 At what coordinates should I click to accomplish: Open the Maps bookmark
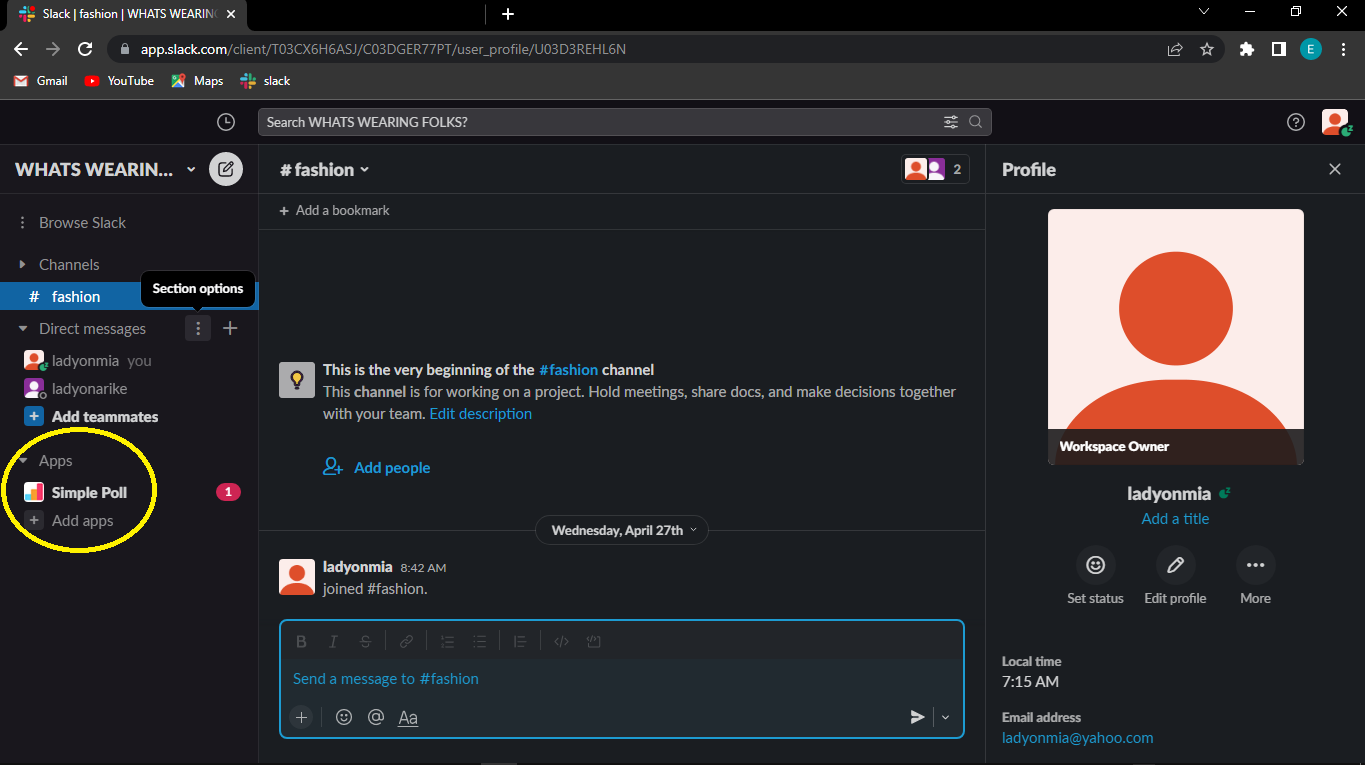click(197, 81)
